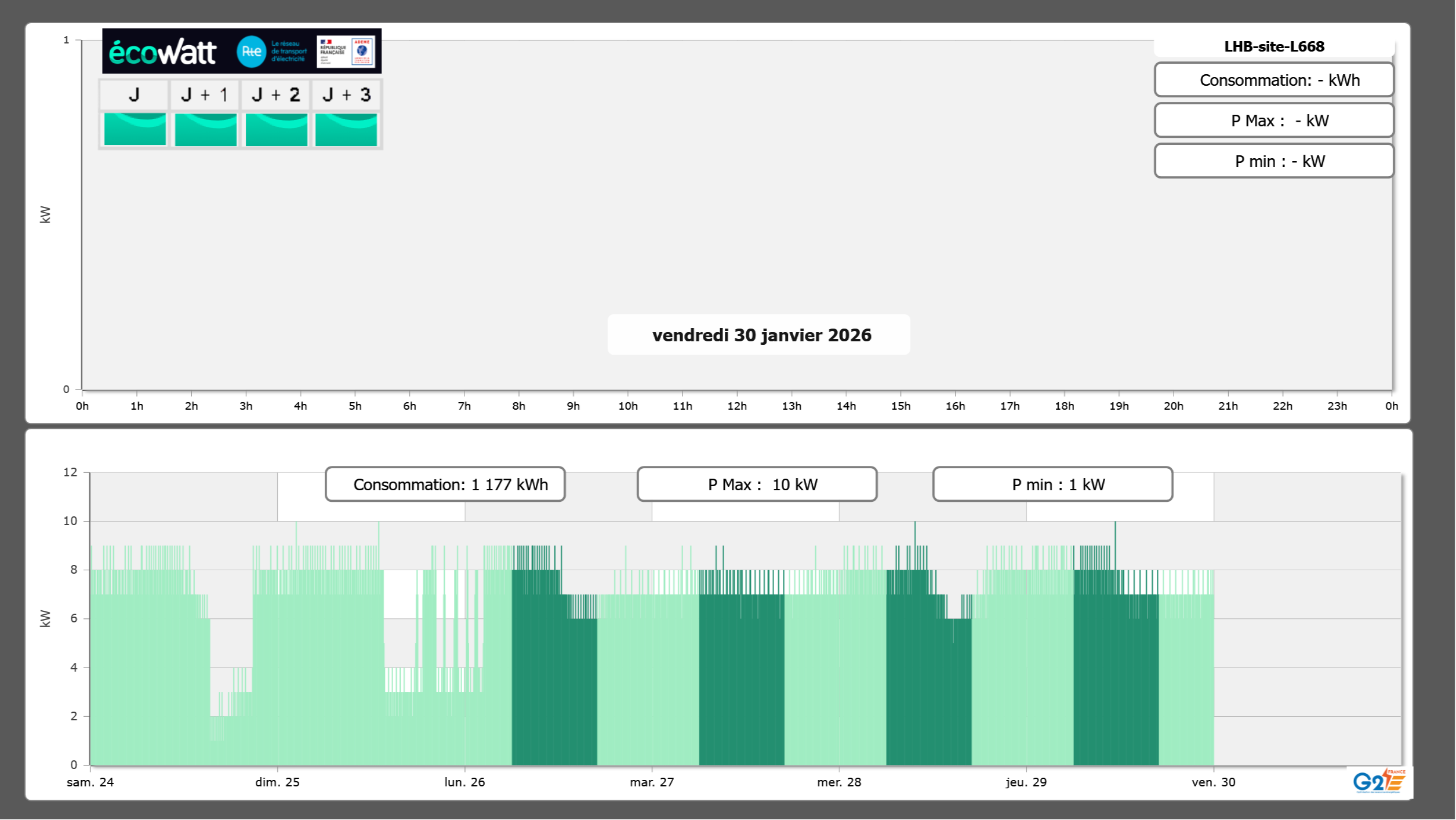Select the J + 3 green signal tile
1456x820 pixels.
346,129
